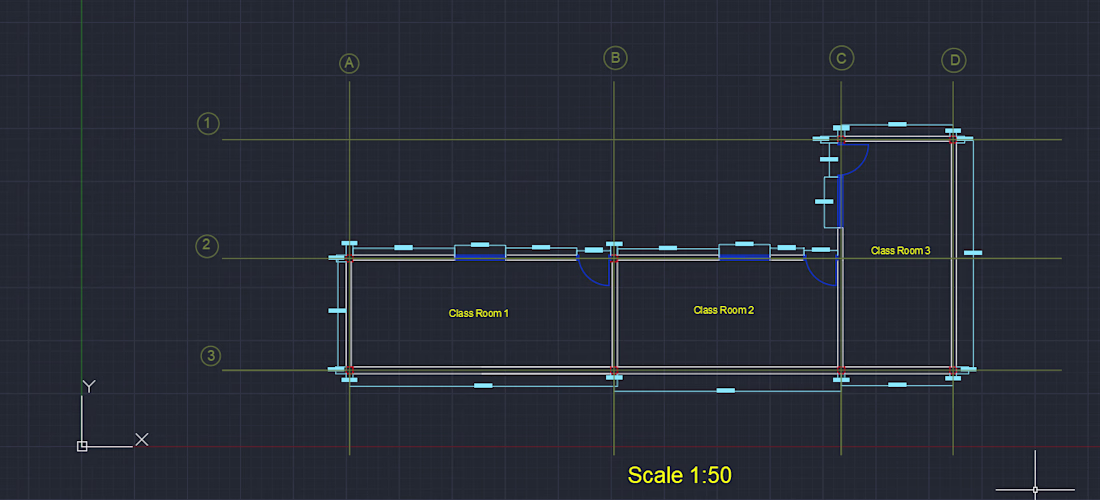
Task: Select grid bubble C
Action: point(841,58)
